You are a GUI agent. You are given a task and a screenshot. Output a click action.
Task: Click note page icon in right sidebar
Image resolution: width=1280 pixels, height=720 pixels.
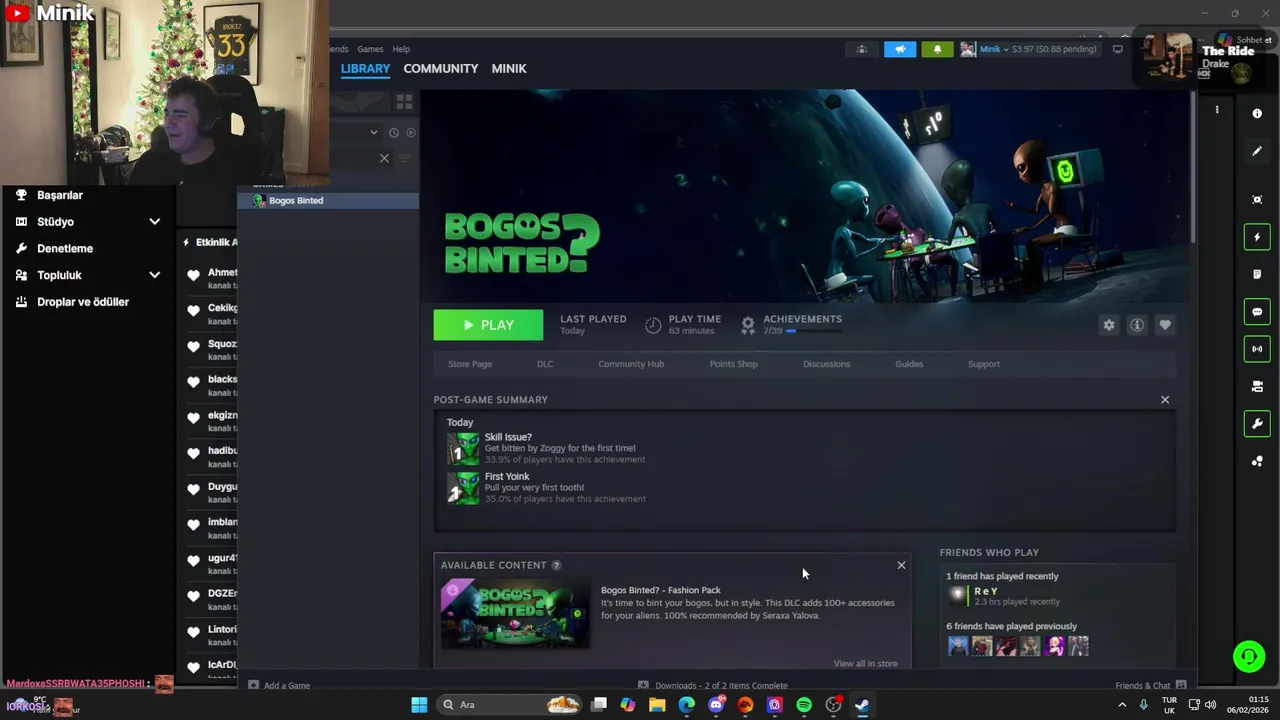[x=1257, y=274]
